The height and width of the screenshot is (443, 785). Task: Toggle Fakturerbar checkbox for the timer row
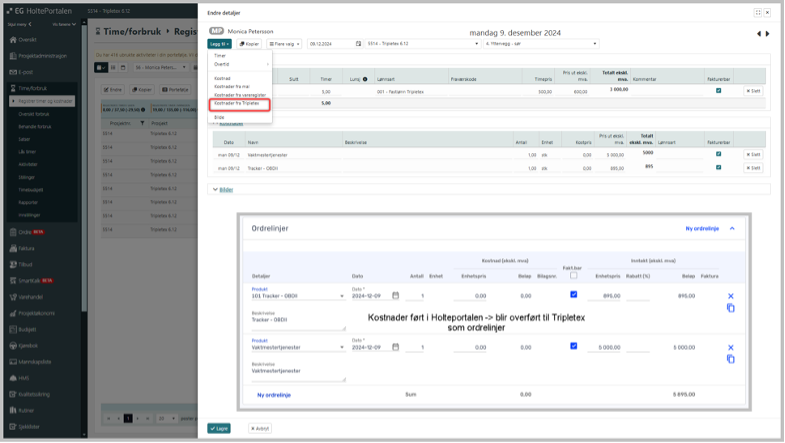(718, 91)
